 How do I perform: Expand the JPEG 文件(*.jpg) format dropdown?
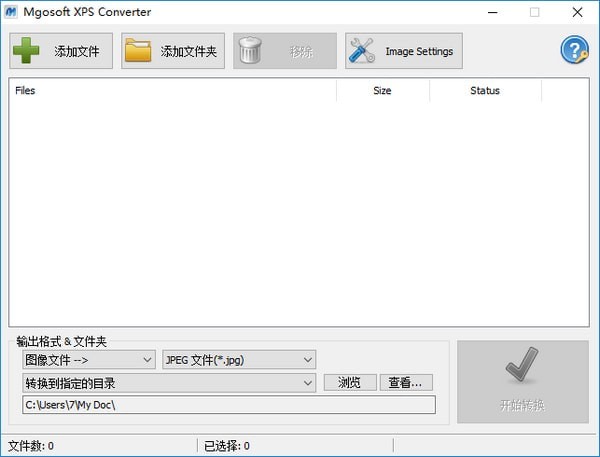(x=239, y=360)
